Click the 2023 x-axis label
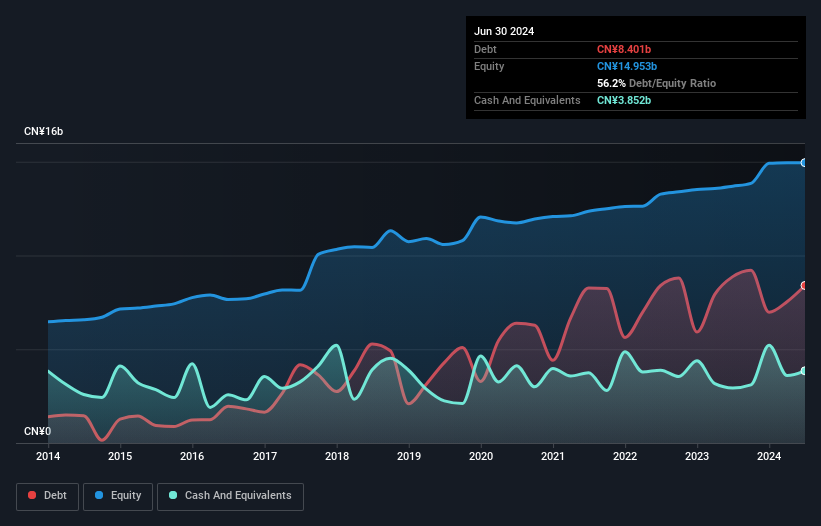 697,456
